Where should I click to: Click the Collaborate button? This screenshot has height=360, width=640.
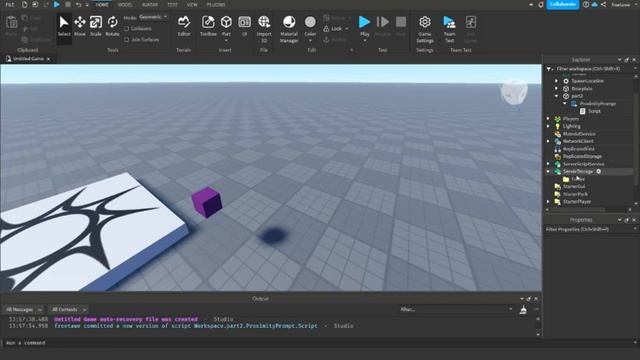point(562,4)
